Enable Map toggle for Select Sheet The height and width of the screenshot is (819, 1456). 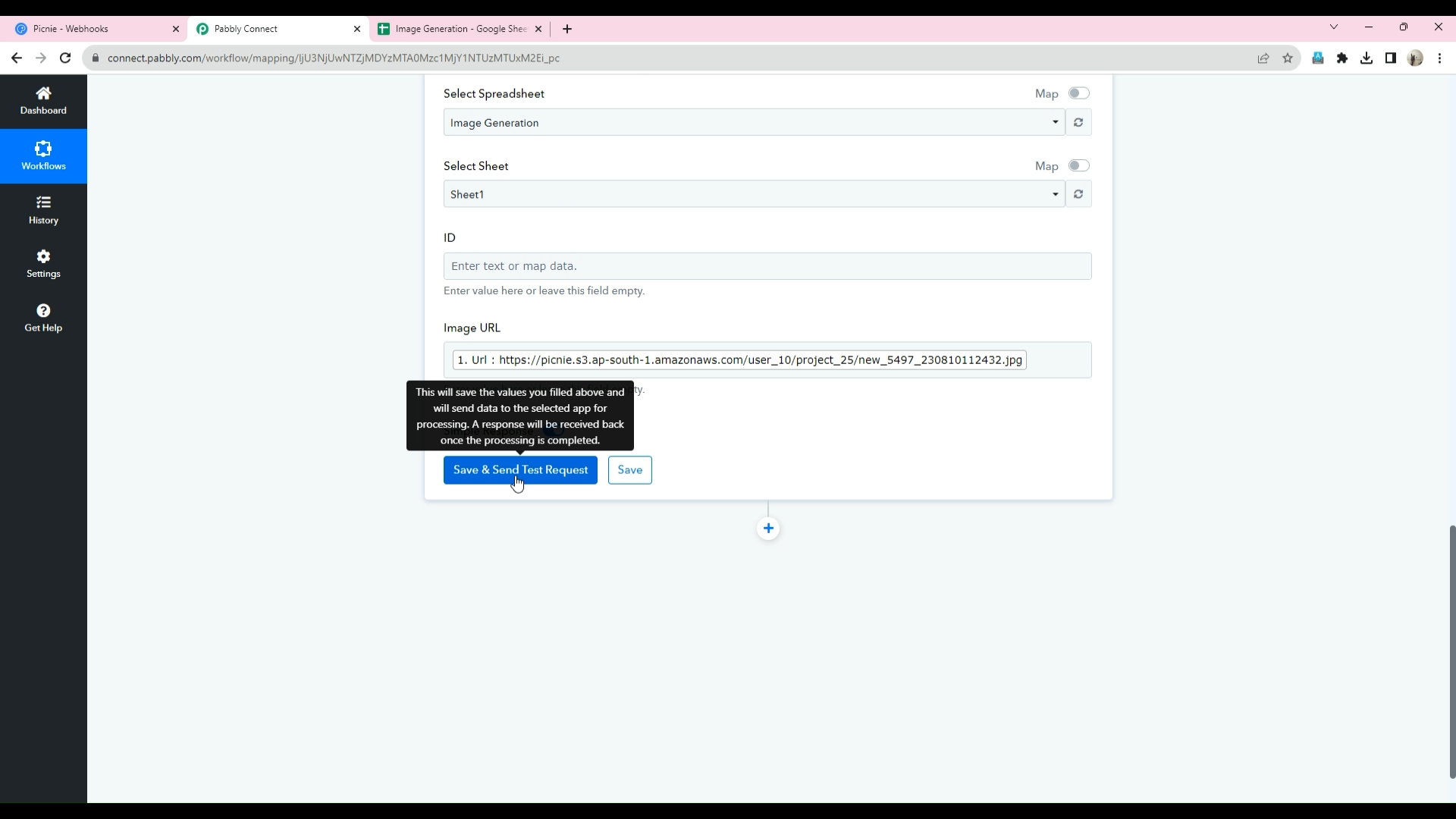point(1078,166)
